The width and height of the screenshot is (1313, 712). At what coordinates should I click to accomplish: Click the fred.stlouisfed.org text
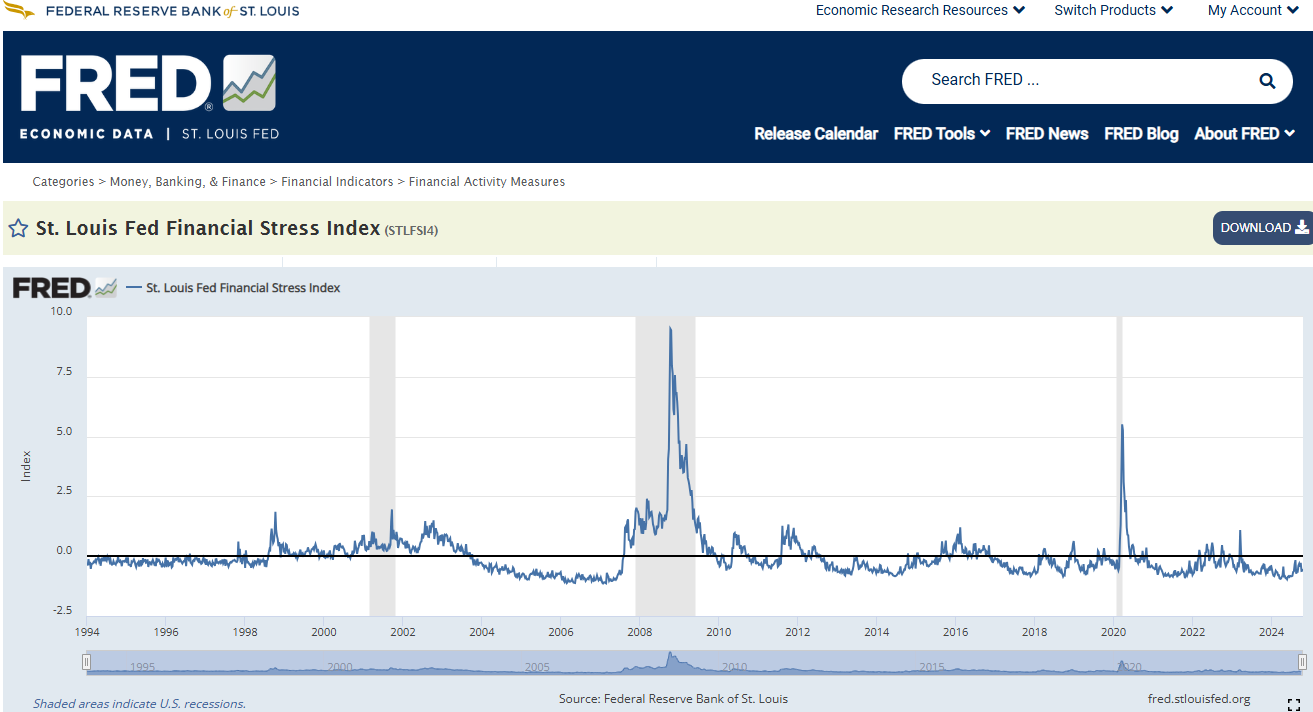point(1199,699)
